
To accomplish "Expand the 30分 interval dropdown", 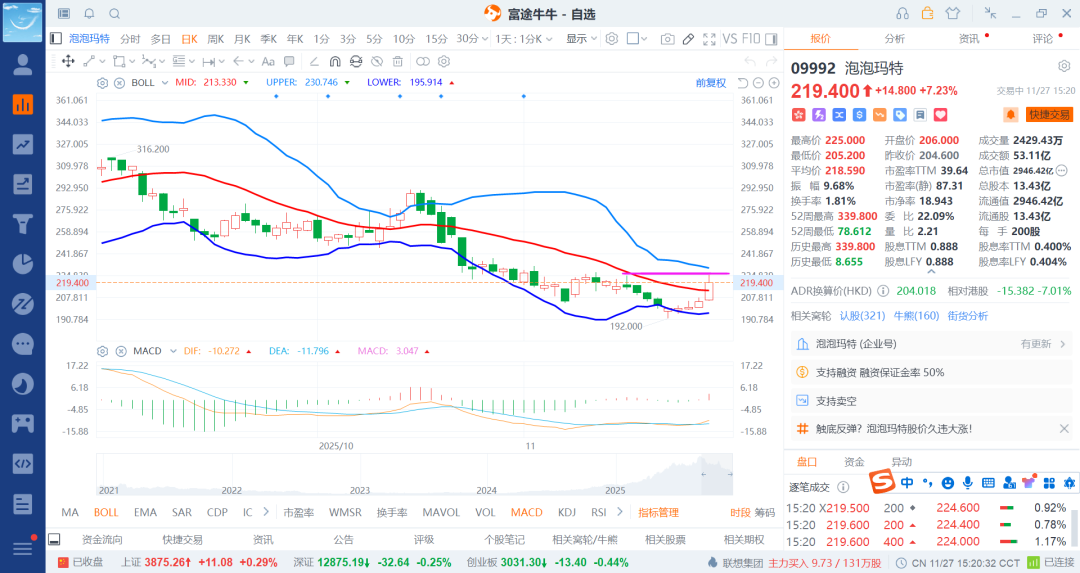I will 471,39.
